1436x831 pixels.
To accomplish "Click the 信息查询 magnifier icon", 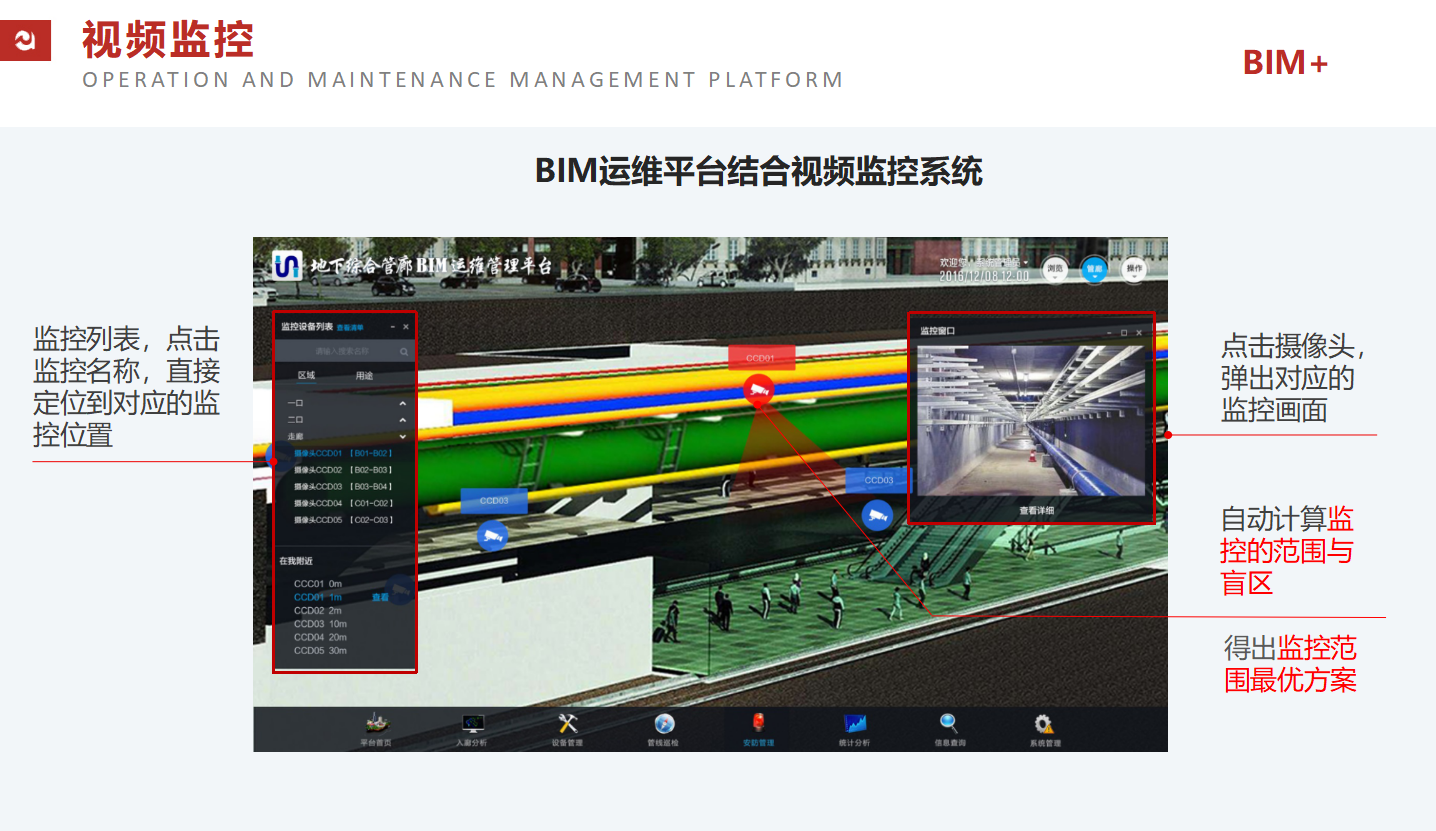I will coord(949,724).
